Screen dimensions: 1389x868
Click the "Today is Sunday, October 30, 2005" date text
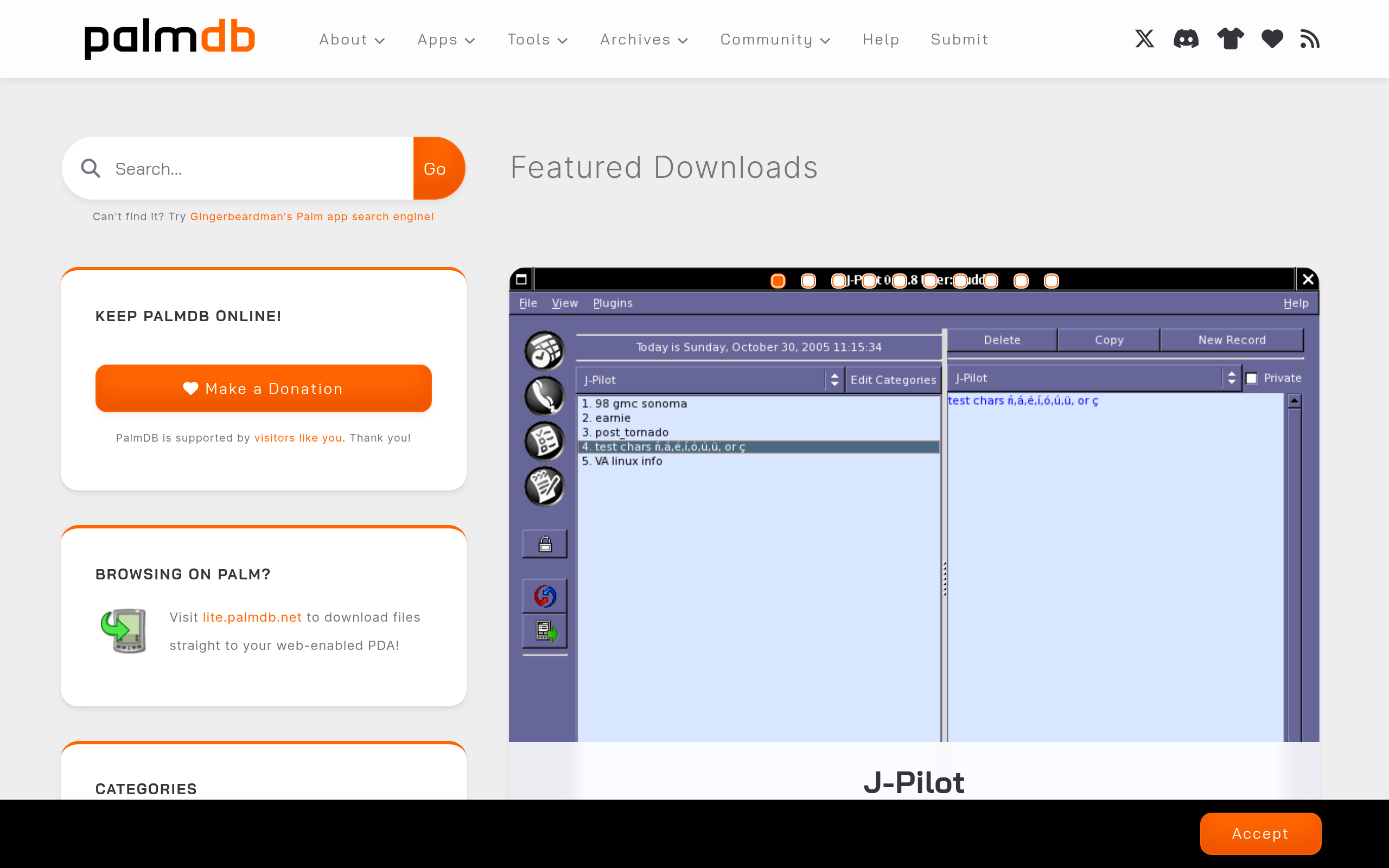point(759,347)
